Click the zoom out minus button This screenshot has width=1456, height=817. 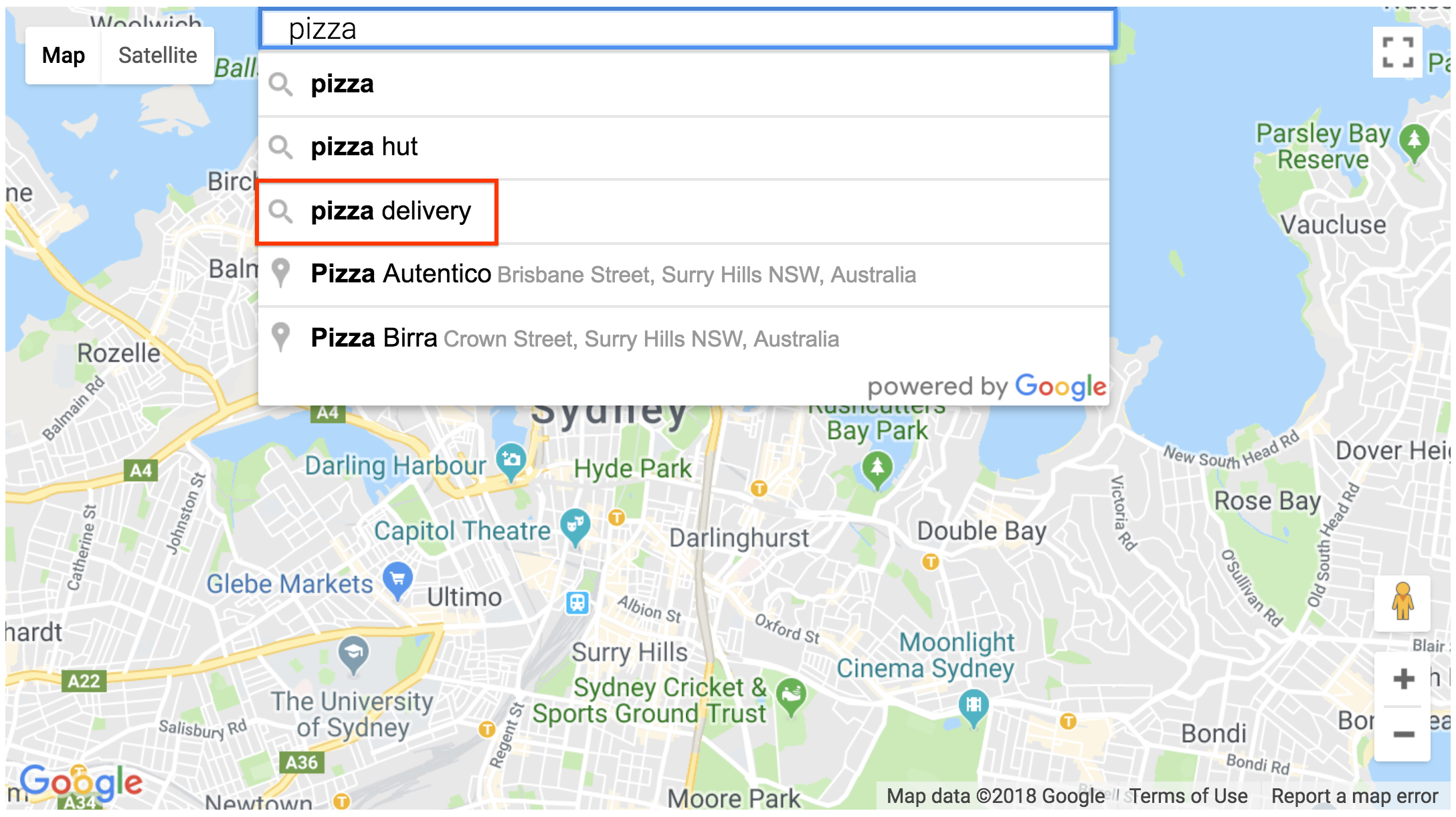[x=1406, y=734]
